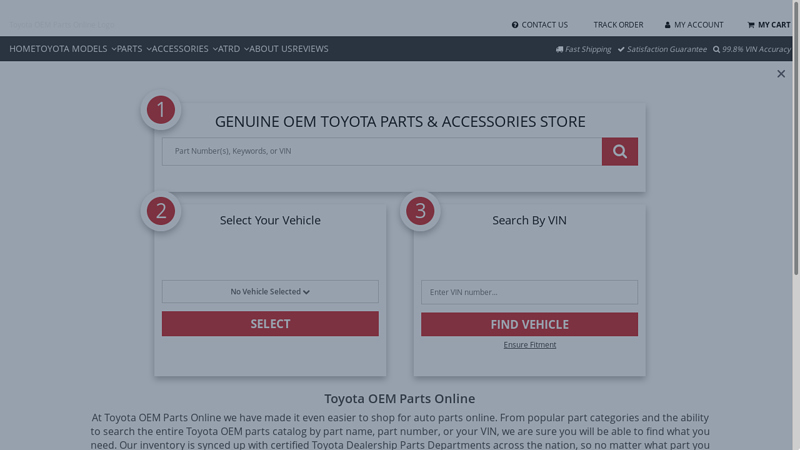Close the overlay with the X icon
Viewport: 800px width, 450px height.
coord(781,74)
